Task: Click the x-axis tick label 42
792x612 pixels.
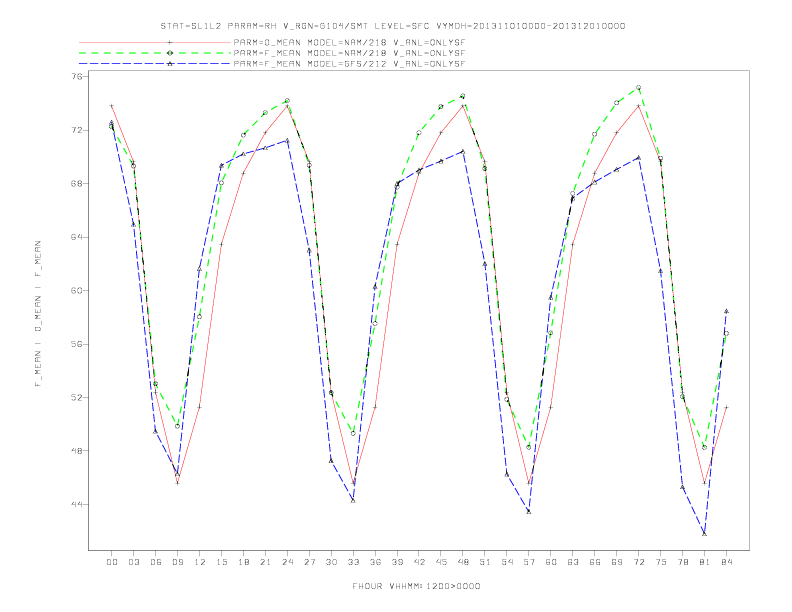Action: pos(419,562)
